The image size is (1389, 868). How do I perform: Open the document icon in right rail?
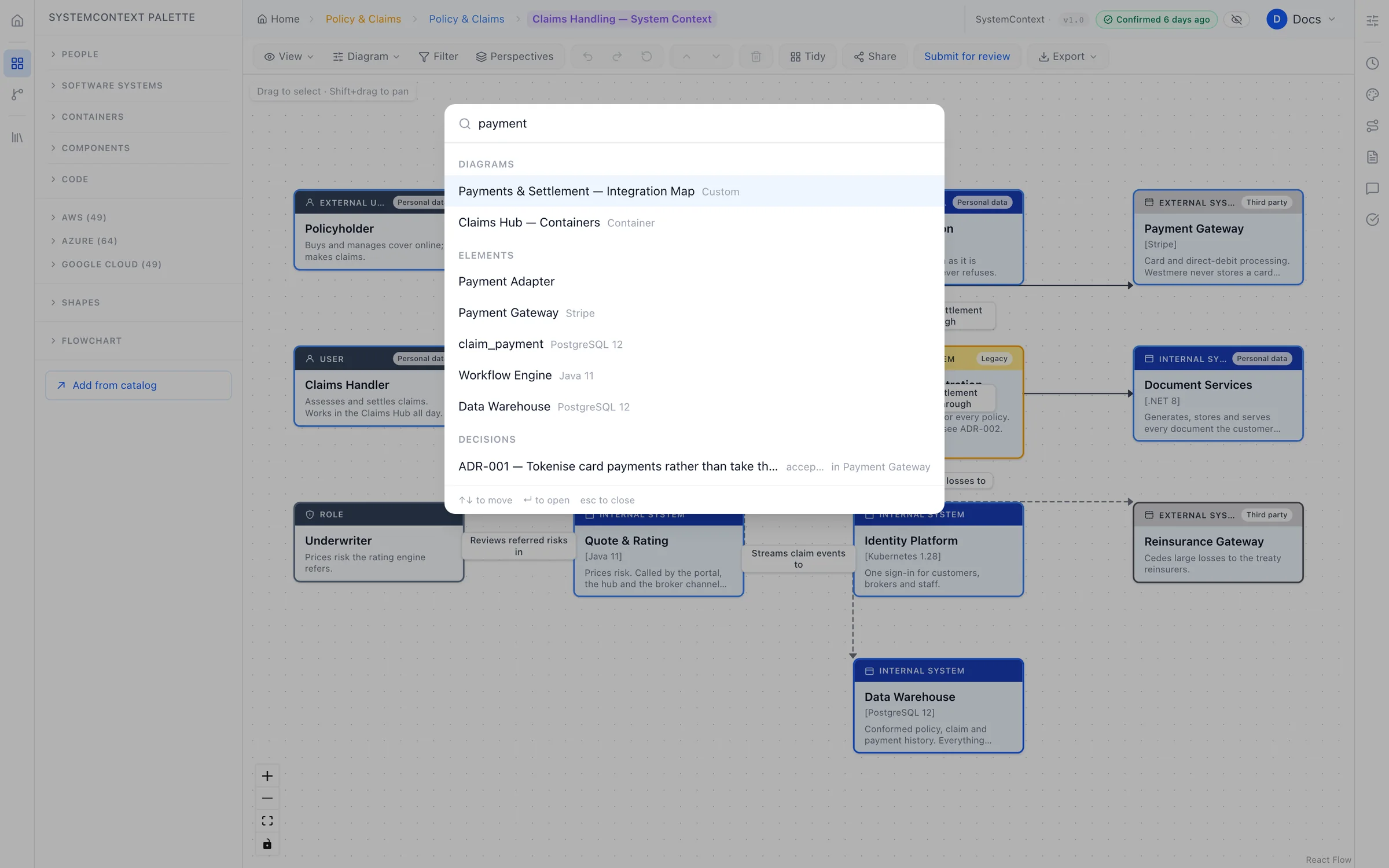(x=1372, y=157)
